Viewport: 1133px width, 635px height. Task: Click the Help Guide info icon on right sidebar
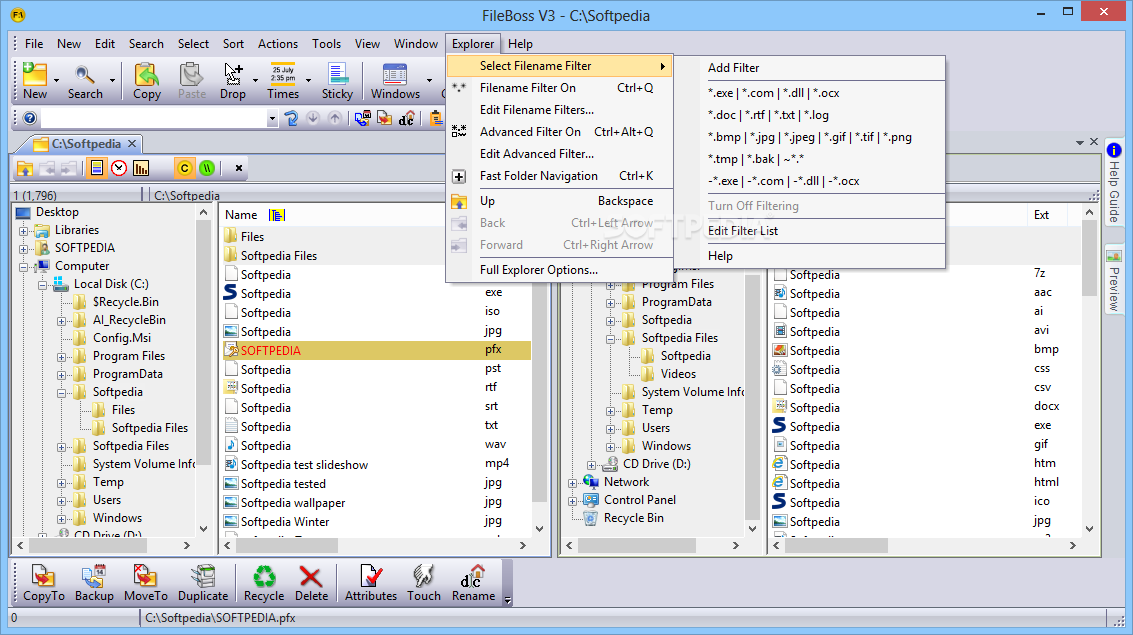pyautogui.click(x=1113, y=150)
